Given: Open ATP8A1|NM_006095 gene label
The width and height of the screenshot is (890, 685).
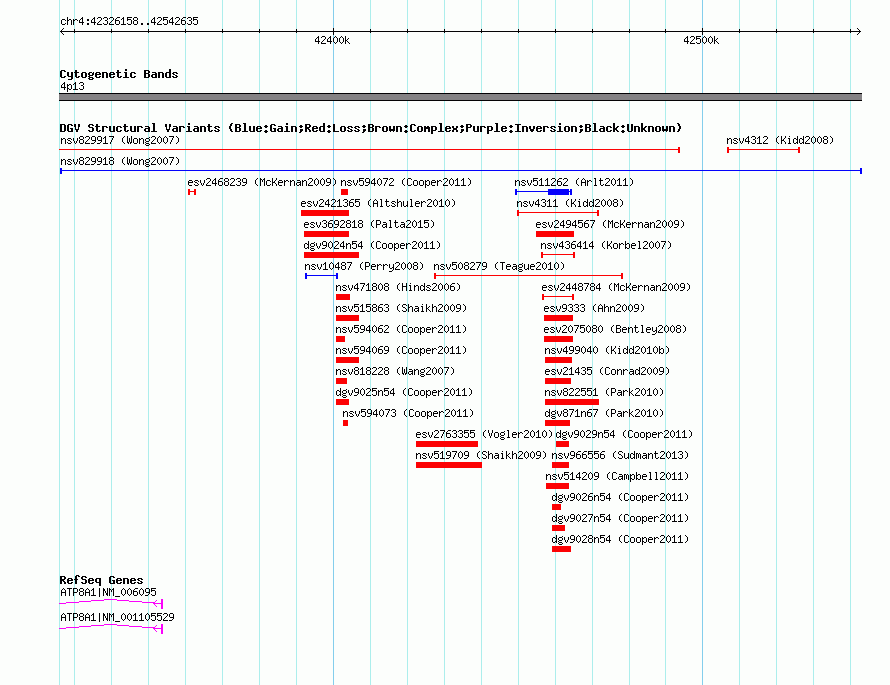Looking at the screenshot, I should (x=108, y=592).
